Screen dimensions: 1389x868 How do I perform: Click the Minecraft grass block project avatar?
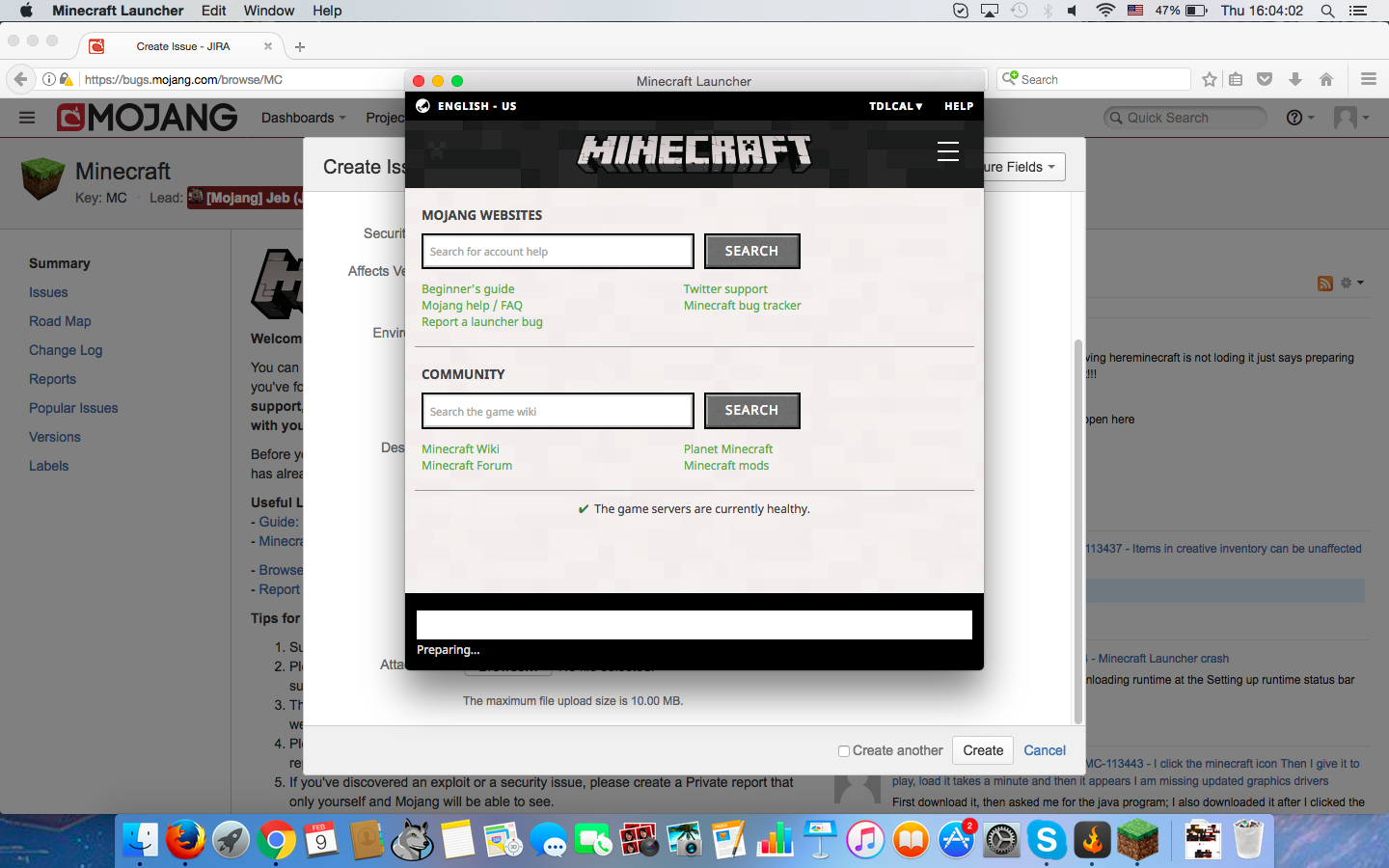tap(42, 178)
